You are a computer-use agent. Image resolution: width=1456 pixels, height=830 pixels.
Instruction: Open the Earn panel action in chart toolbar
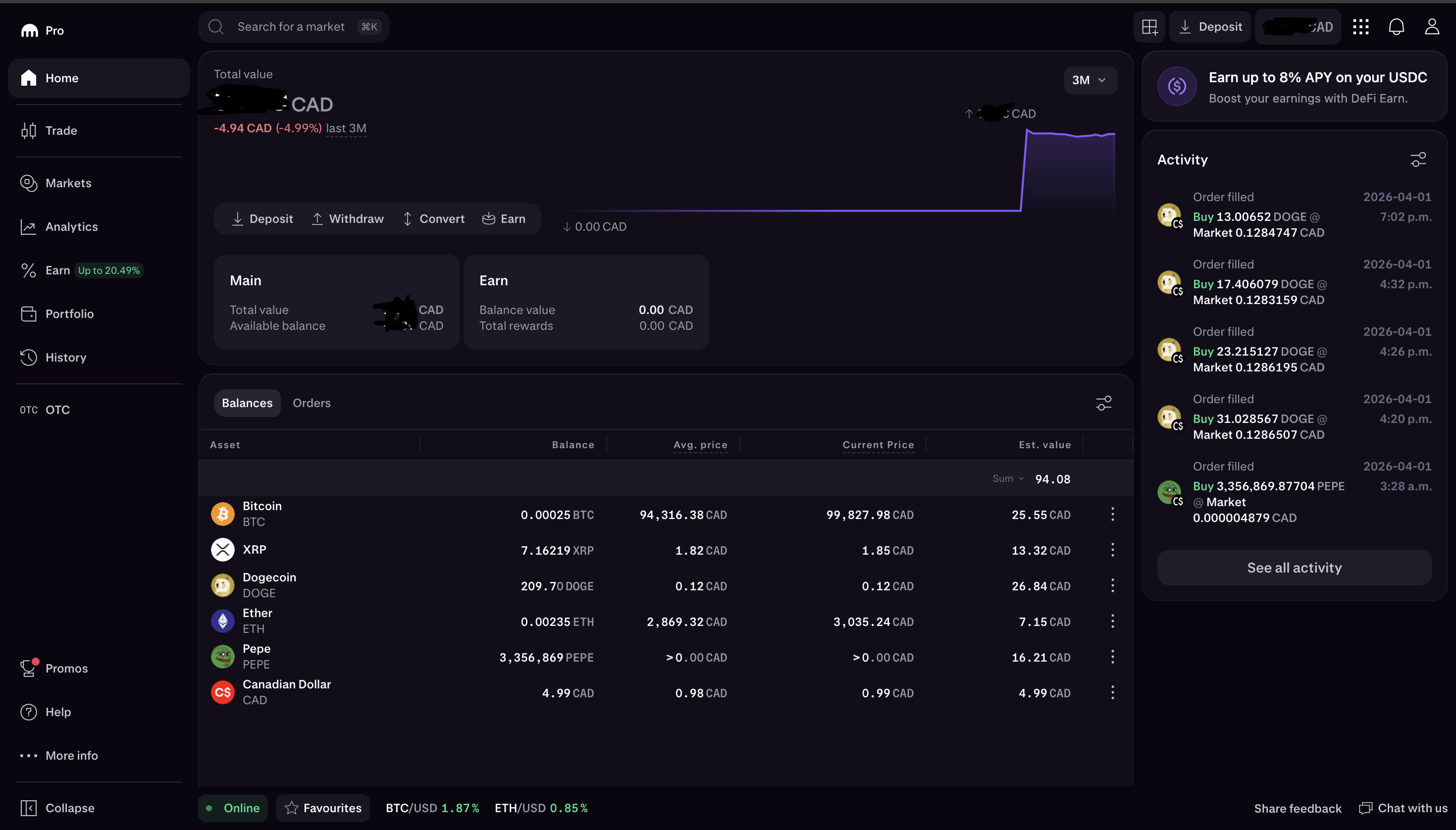click(505, 218)
